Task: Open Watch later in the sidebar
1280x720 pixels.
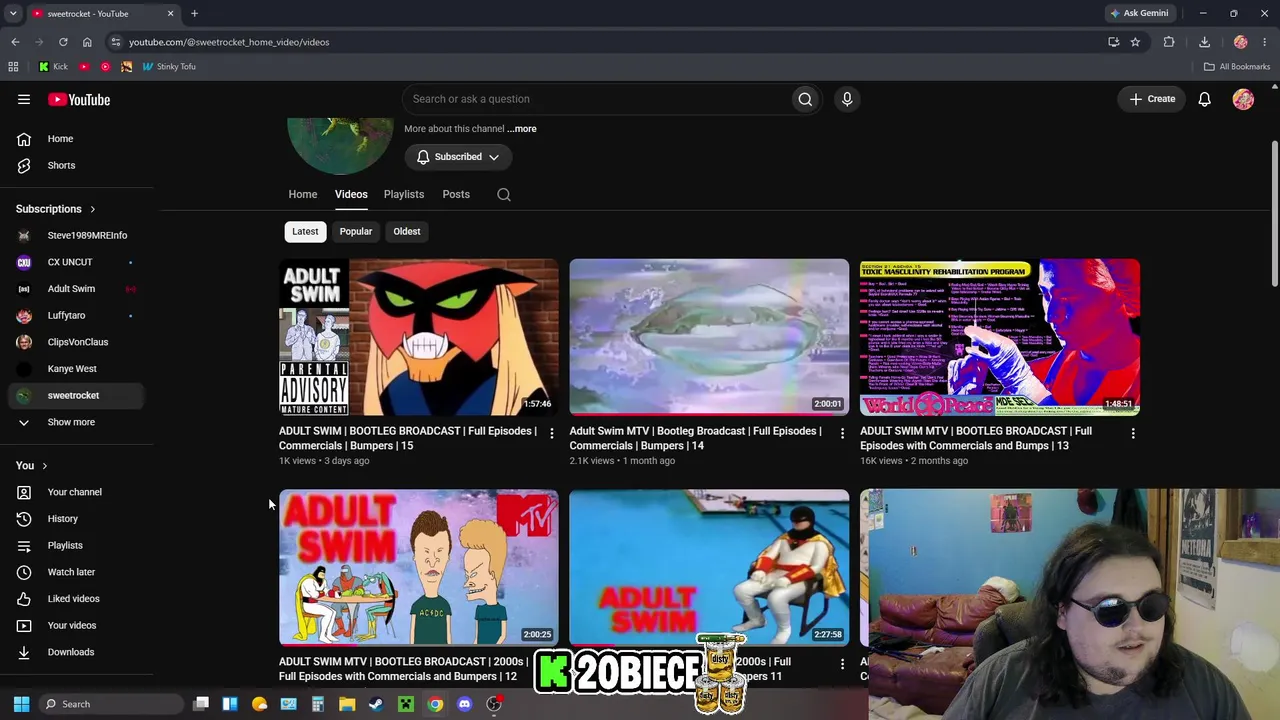Action: click(x=76, y=572)
